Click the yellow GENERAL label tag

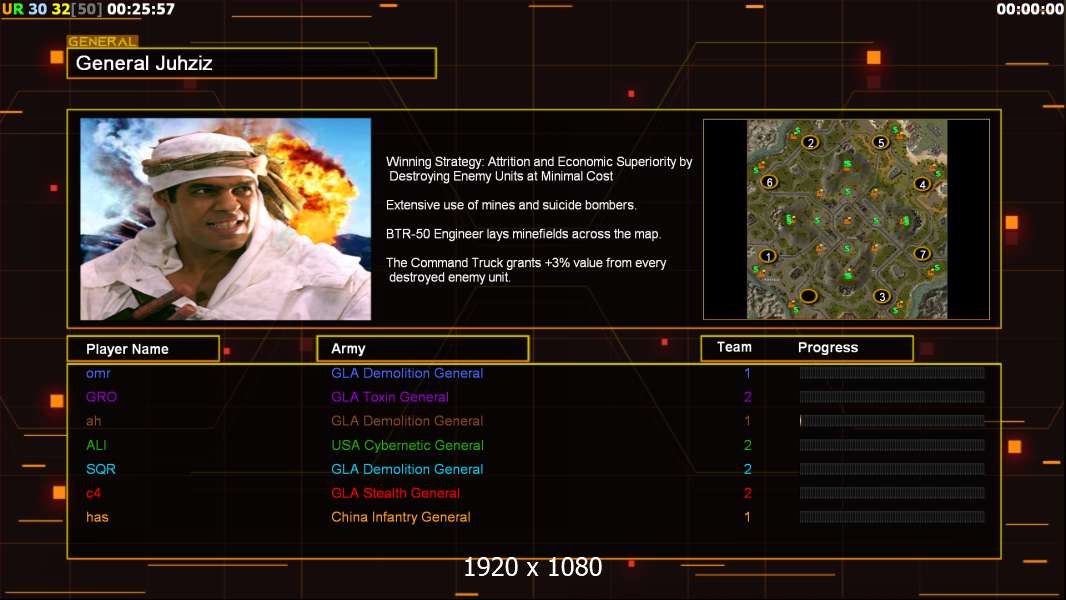103,41
